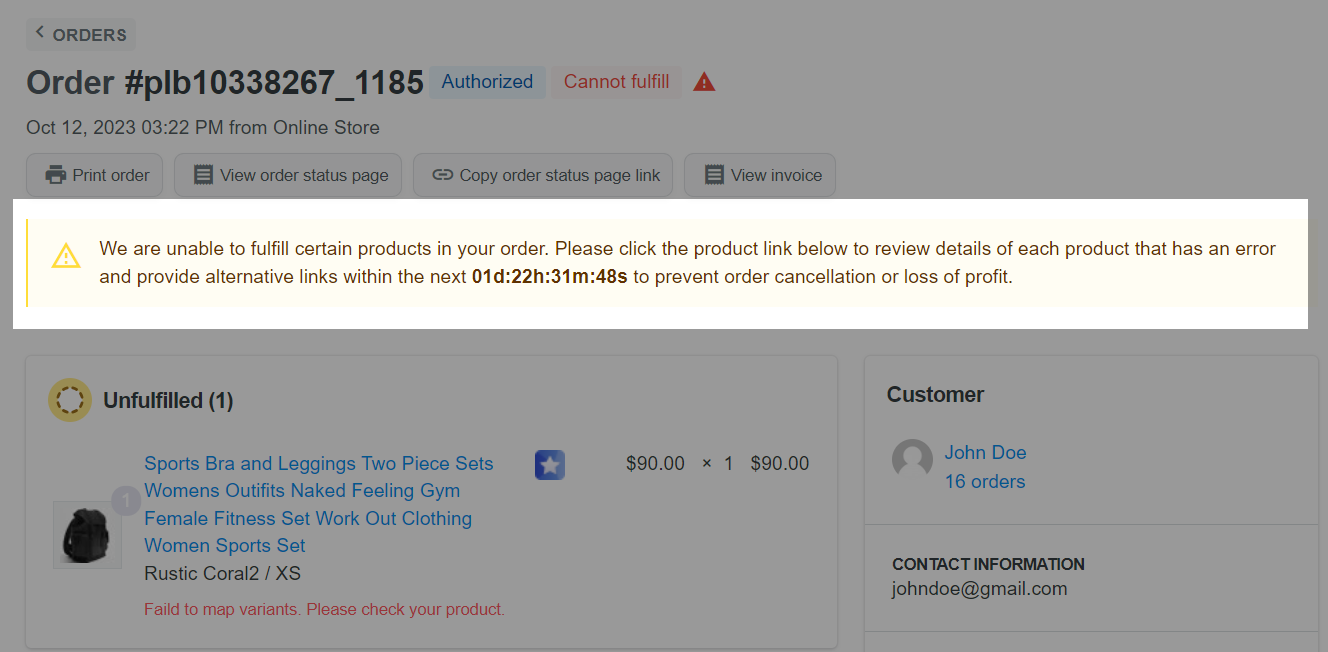
Task: Copy order status page link
Action: [546, 175]
